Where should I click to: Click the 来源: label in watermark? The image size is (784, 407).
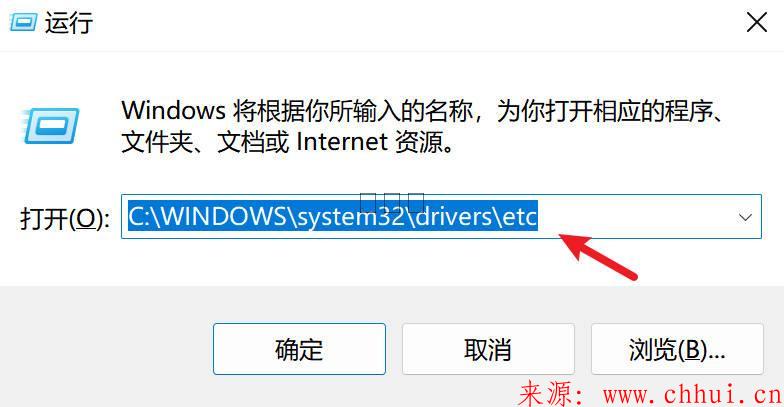552,395
